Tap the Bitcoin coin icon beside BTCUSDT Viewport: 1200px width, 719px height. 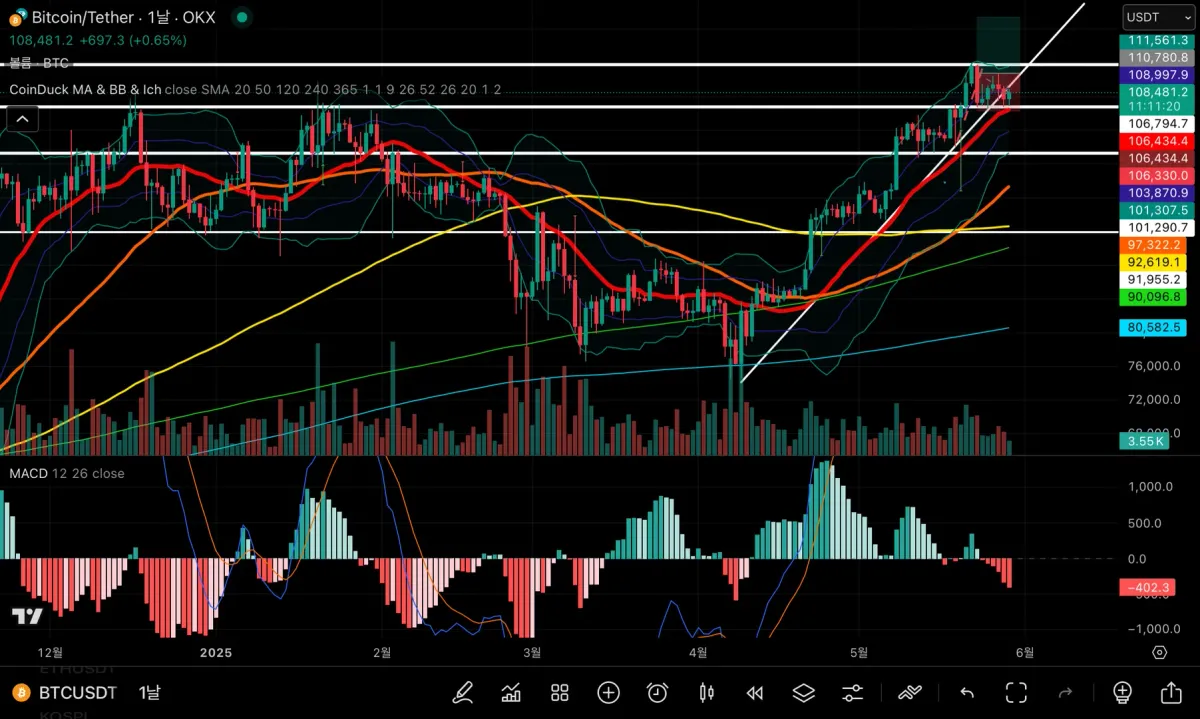tap(20, 692)
